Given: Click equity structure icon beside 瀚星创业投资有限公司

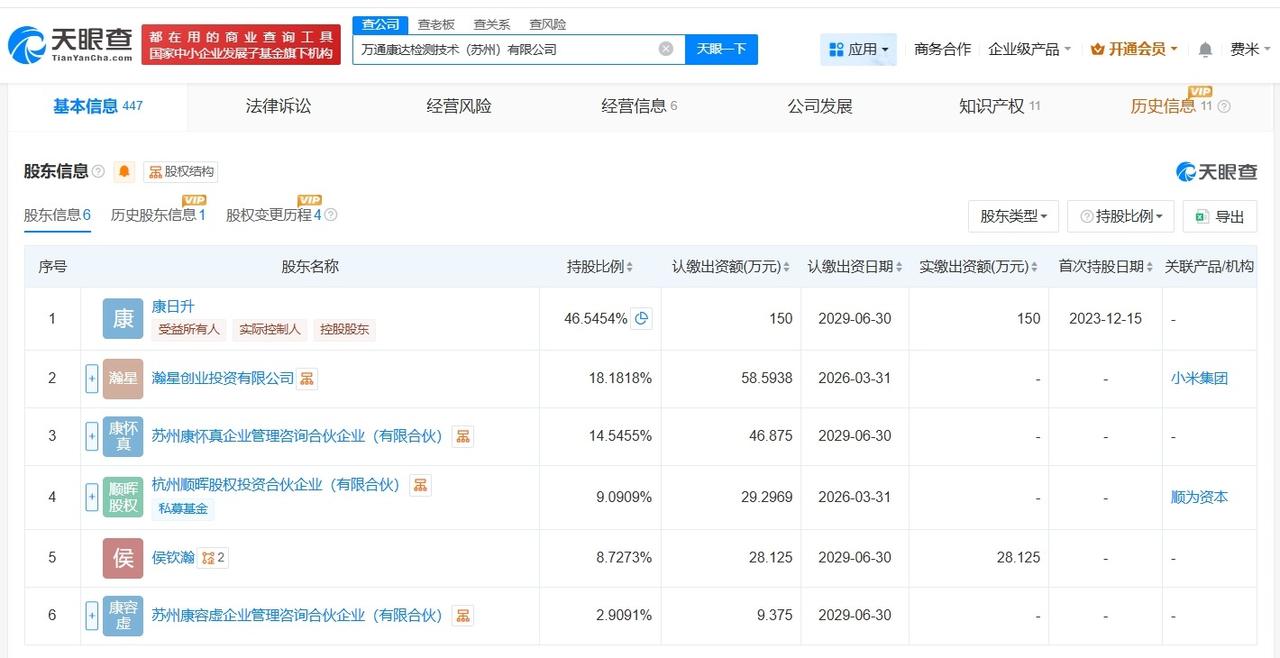Looking at the screenshot, I should point(307,378).
